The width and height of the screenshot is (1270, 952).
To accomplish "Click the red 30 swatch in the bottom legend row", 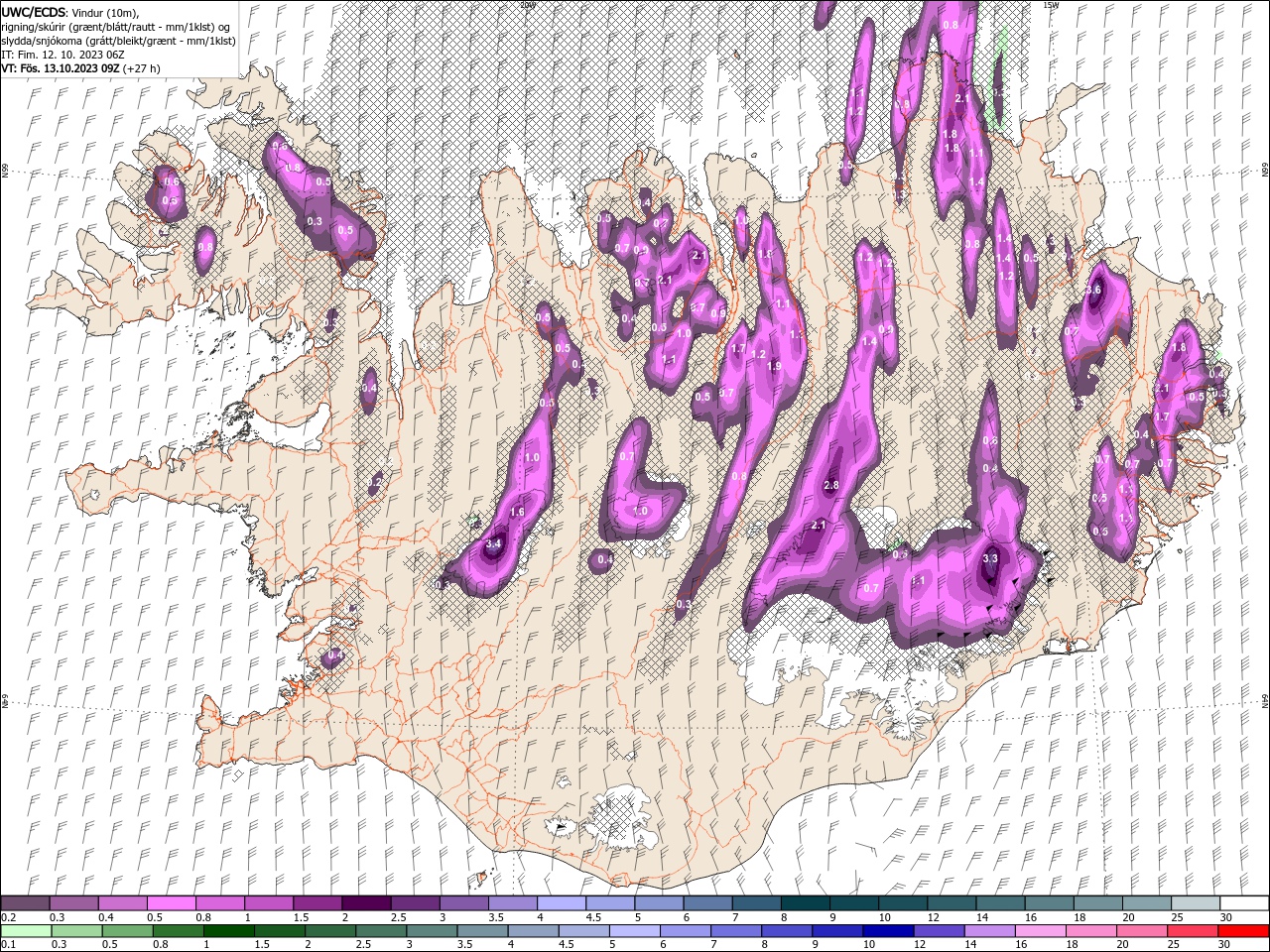I will tap(1243, 931).
